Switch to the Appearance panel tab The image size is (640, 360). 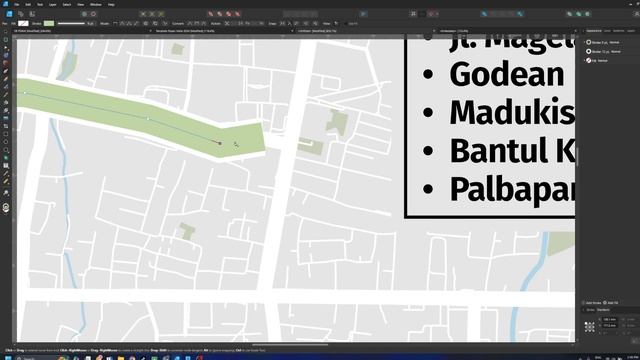tap(594, 31)
